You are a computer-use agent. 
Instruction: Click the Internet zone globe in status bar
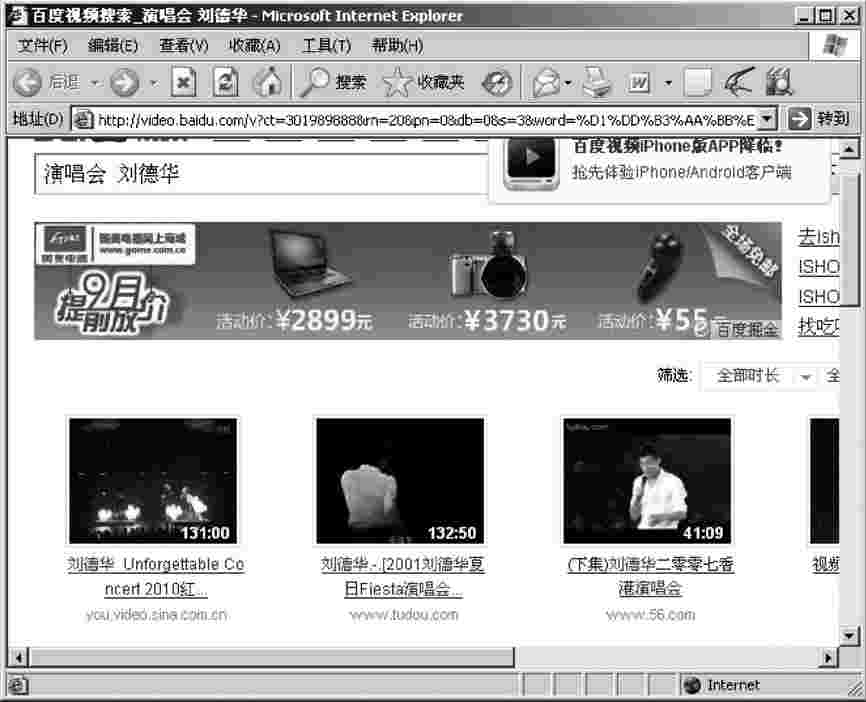coord(692,685)
